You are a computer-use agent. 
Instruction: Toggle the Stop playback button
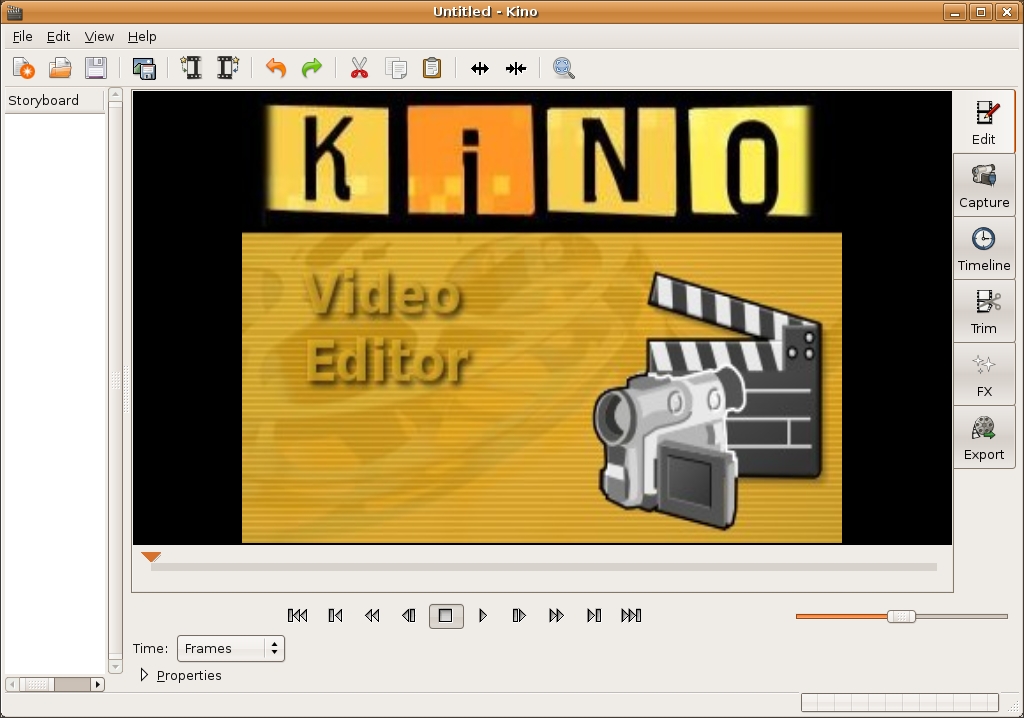point(446,616)
